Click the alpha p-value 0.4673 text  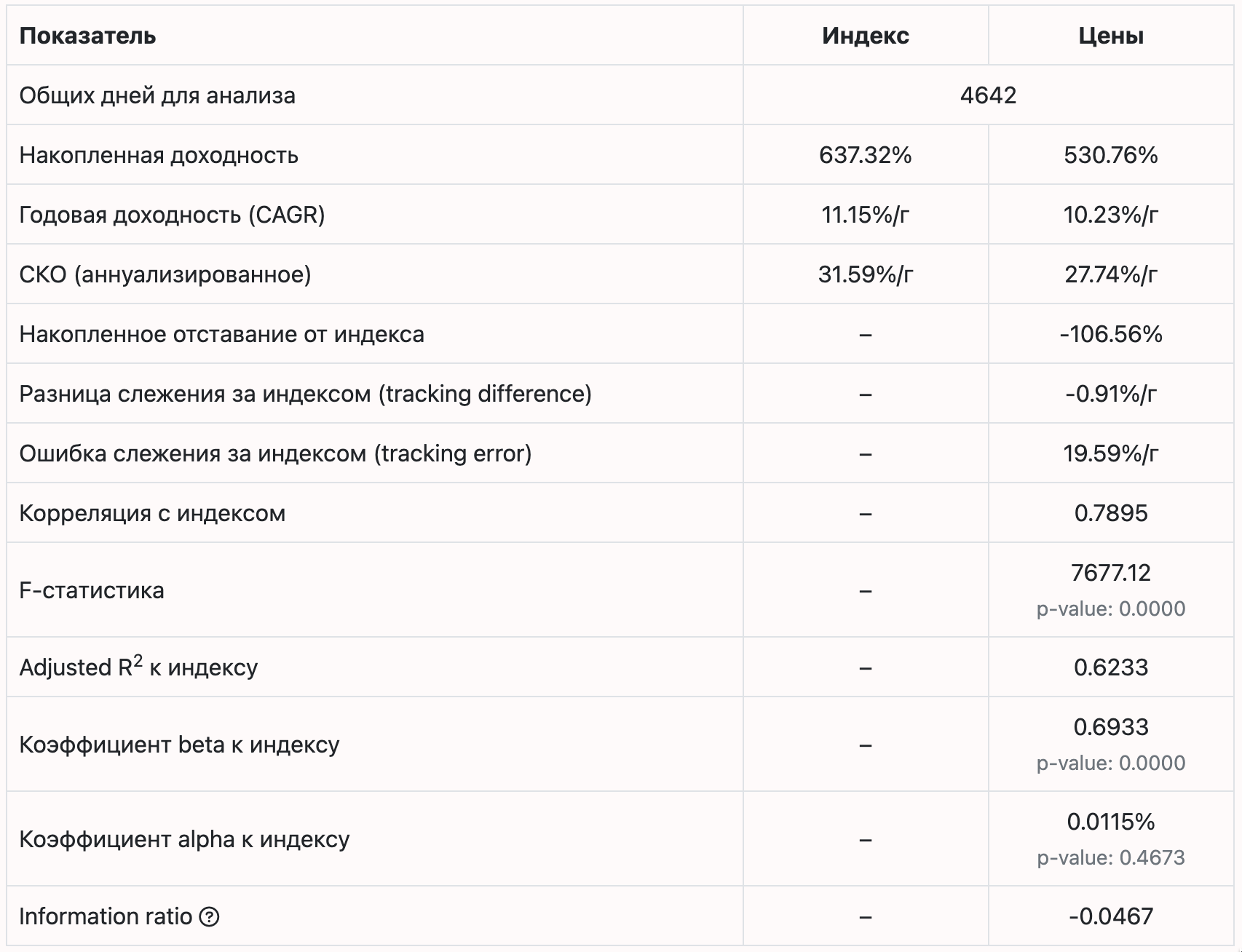tap(1111, 857)
